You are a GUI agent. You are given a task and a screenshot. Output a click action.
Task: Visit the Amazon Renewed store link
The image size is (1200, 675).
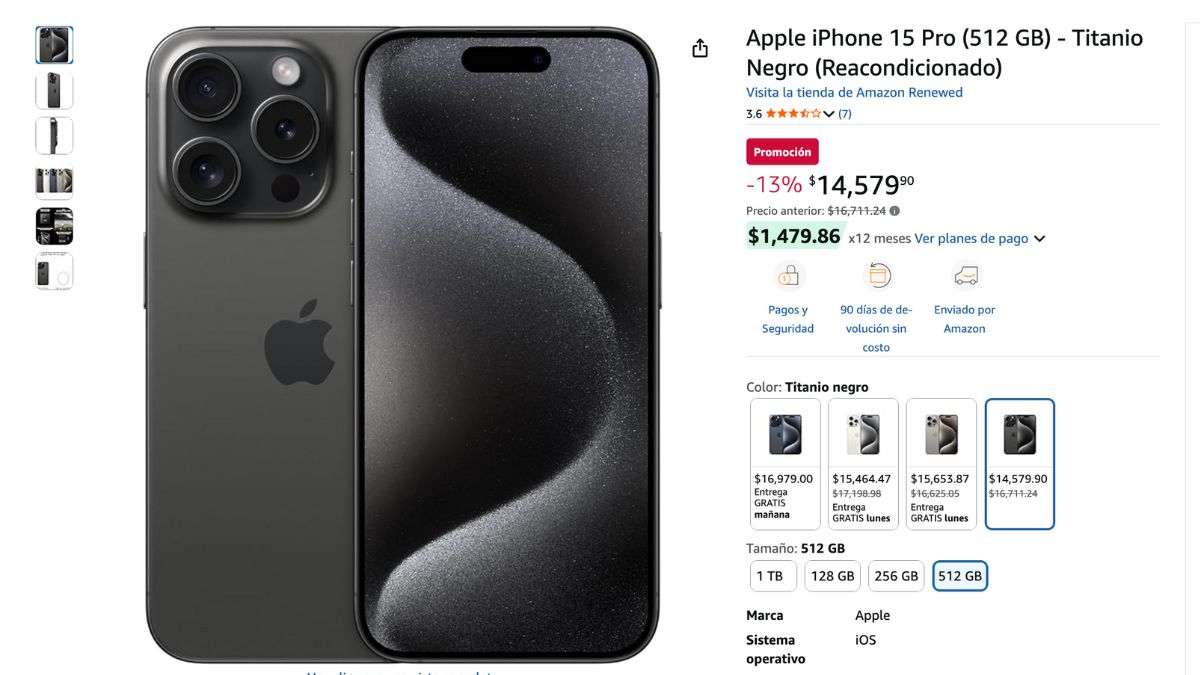tap(855, 92)
